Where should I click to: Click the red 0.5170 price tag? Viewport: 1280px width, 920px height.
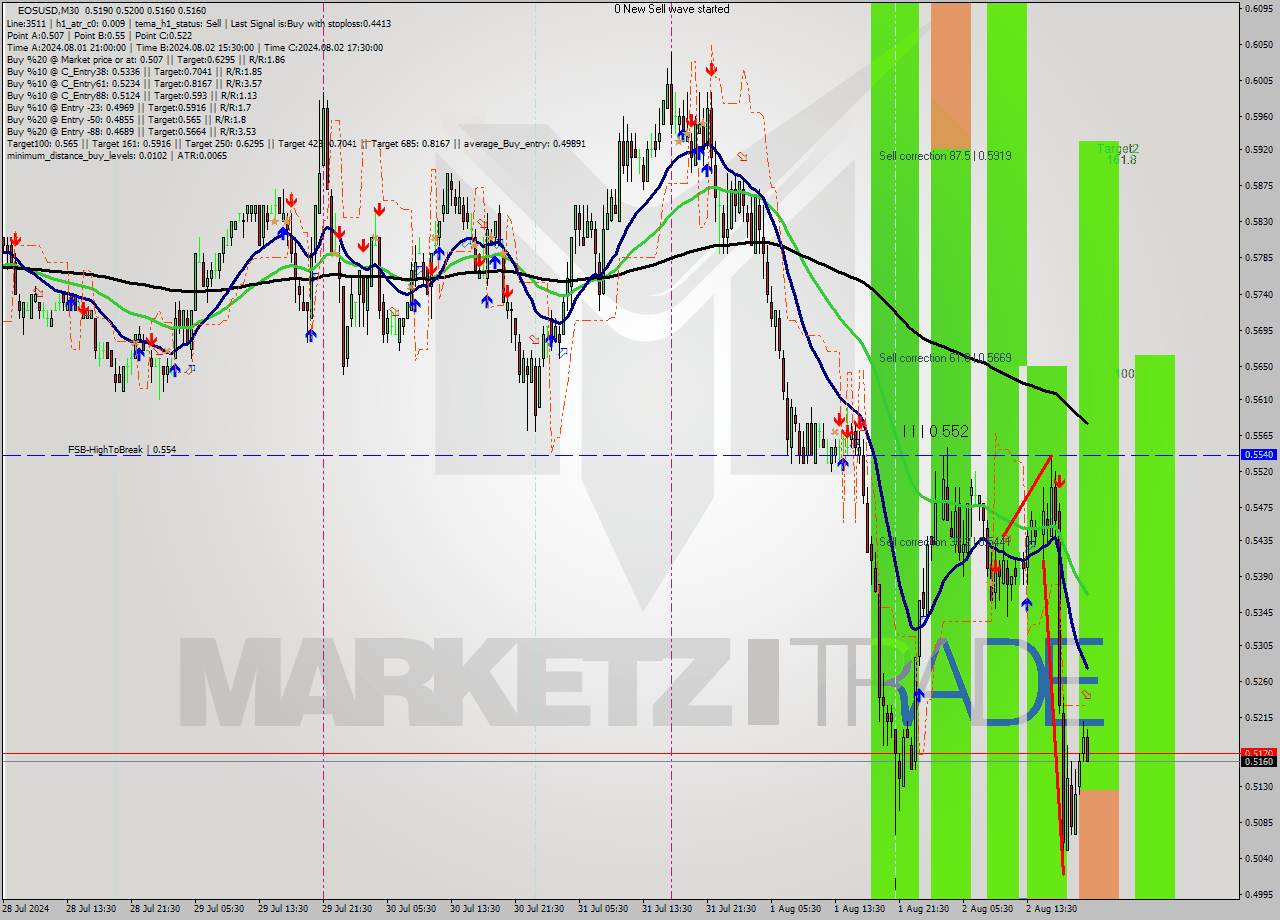click(x=1259, y=752)
